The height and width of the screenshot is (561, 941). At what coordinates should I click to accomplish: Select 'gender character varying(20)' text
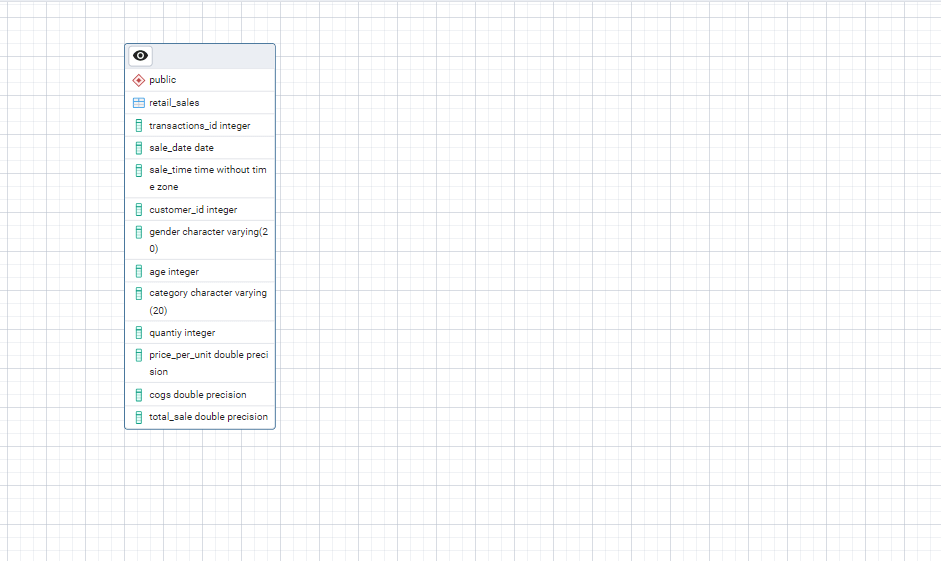(208, 240)
